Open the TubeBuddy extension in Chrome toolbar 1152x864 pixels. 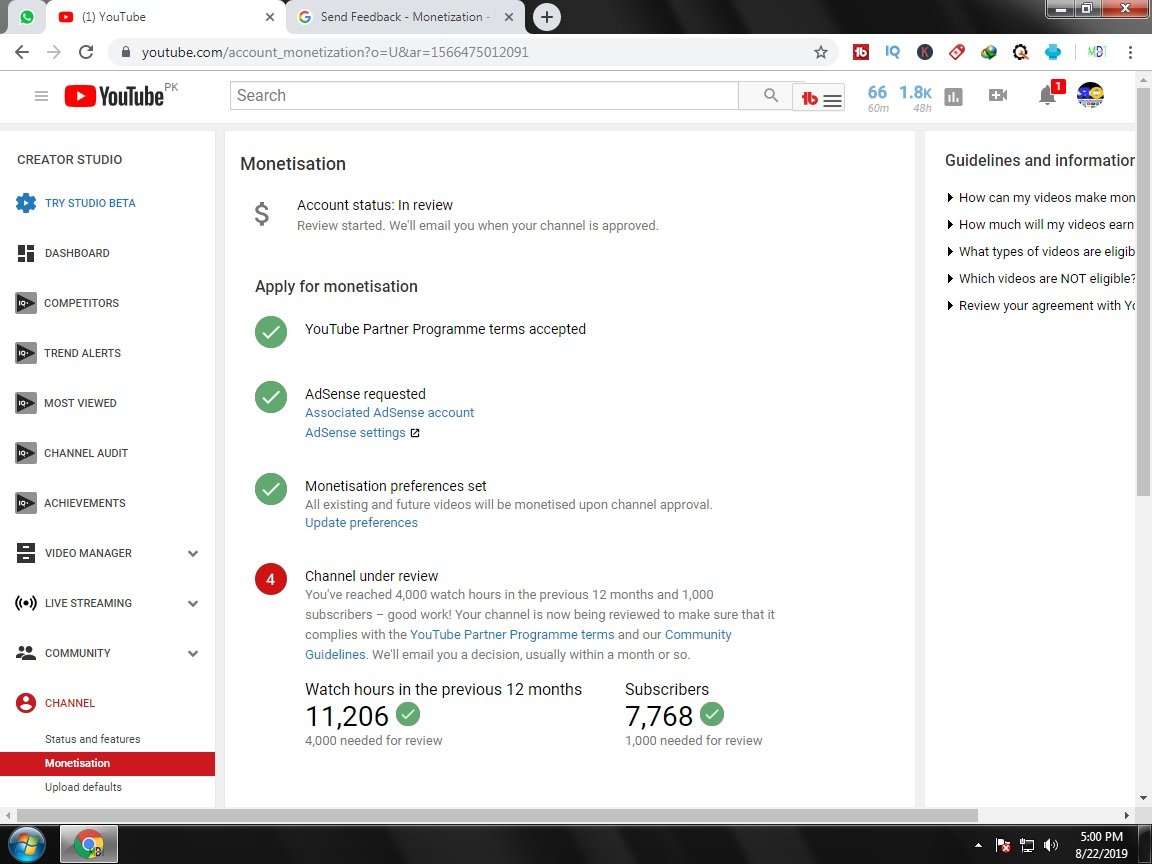(x=860, y=52)
